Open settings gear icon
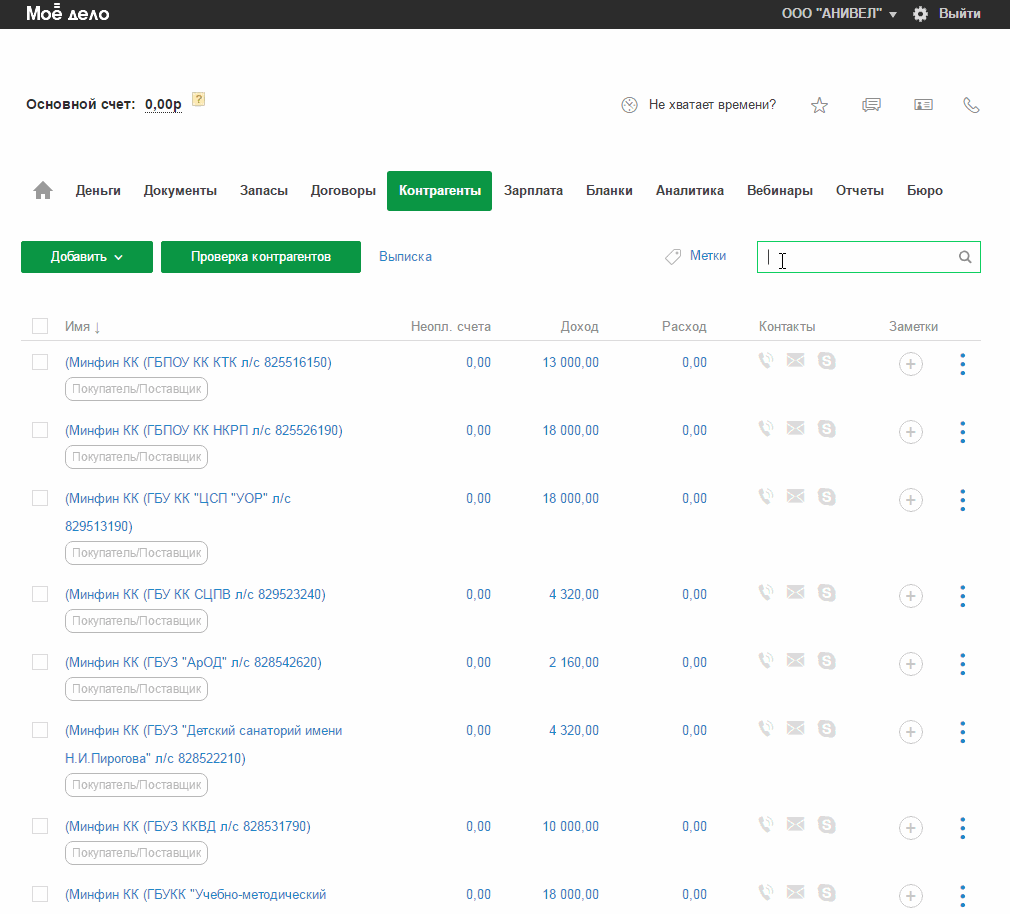1010x914 pixels. pyautogui.click(x=921, y=14)
